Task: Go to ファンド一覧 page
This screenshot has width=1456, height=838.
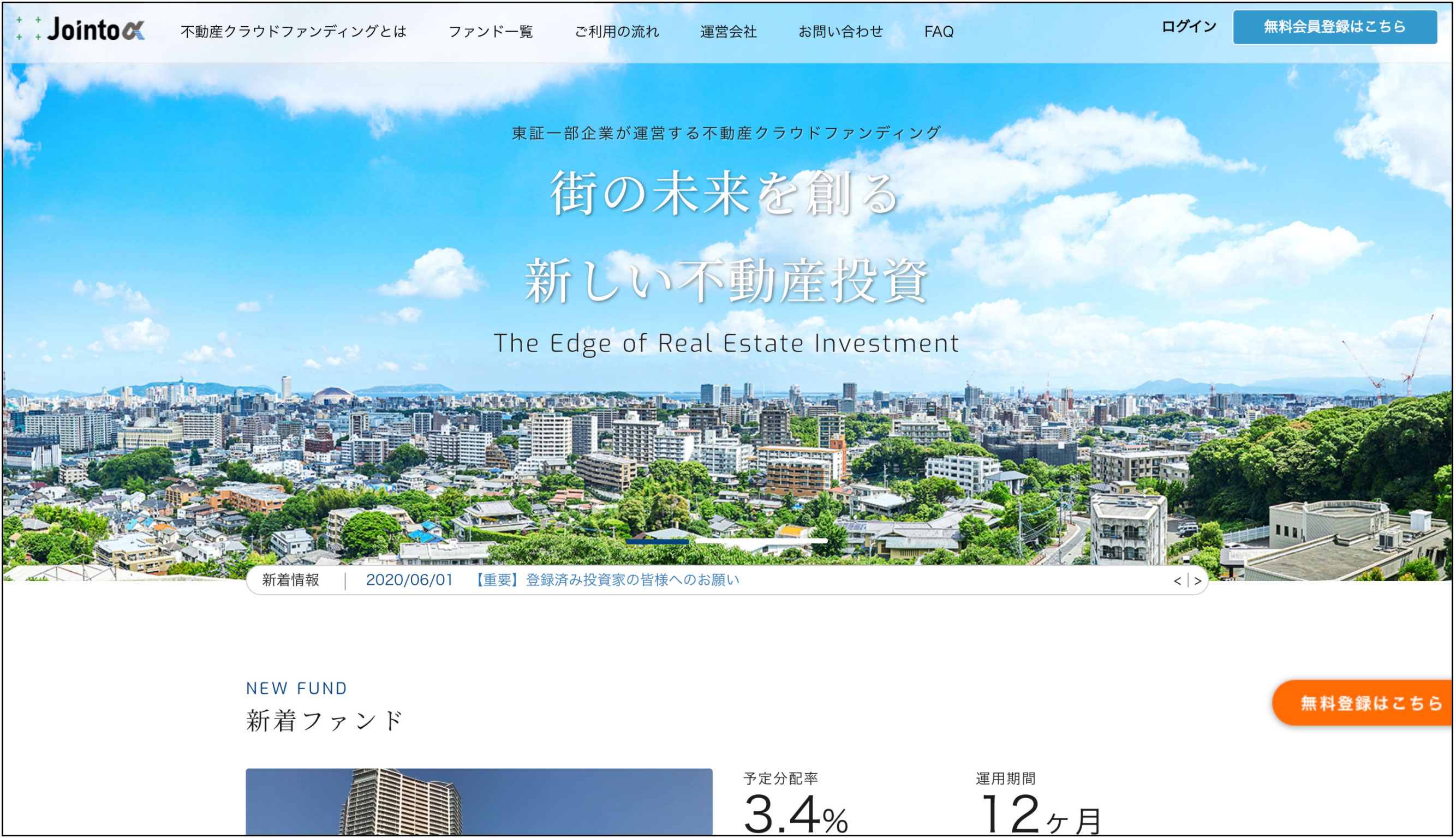Action: coord(491,32)
